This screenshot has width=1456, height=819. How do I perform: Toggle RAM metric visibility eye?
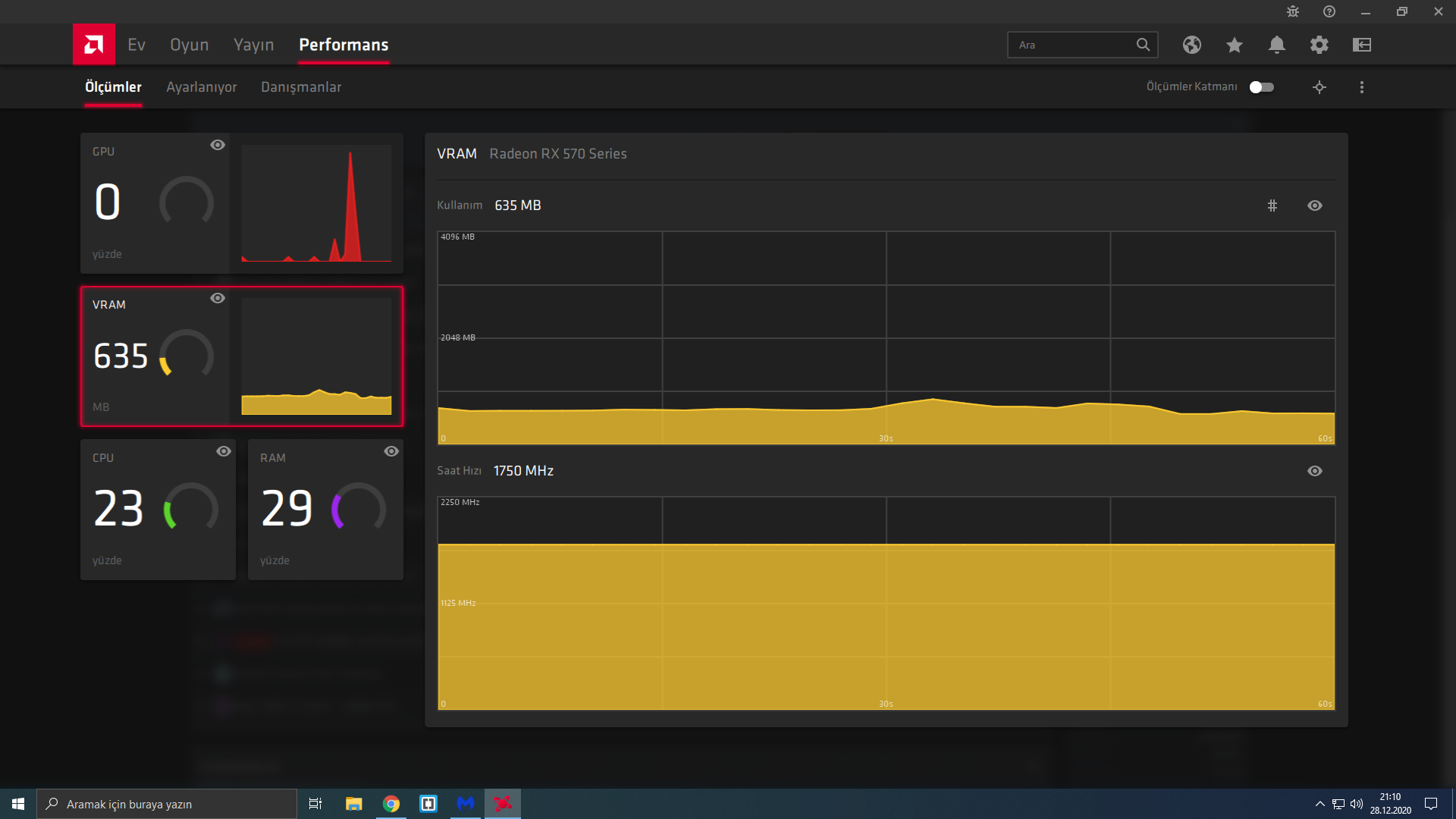[391, 451]
